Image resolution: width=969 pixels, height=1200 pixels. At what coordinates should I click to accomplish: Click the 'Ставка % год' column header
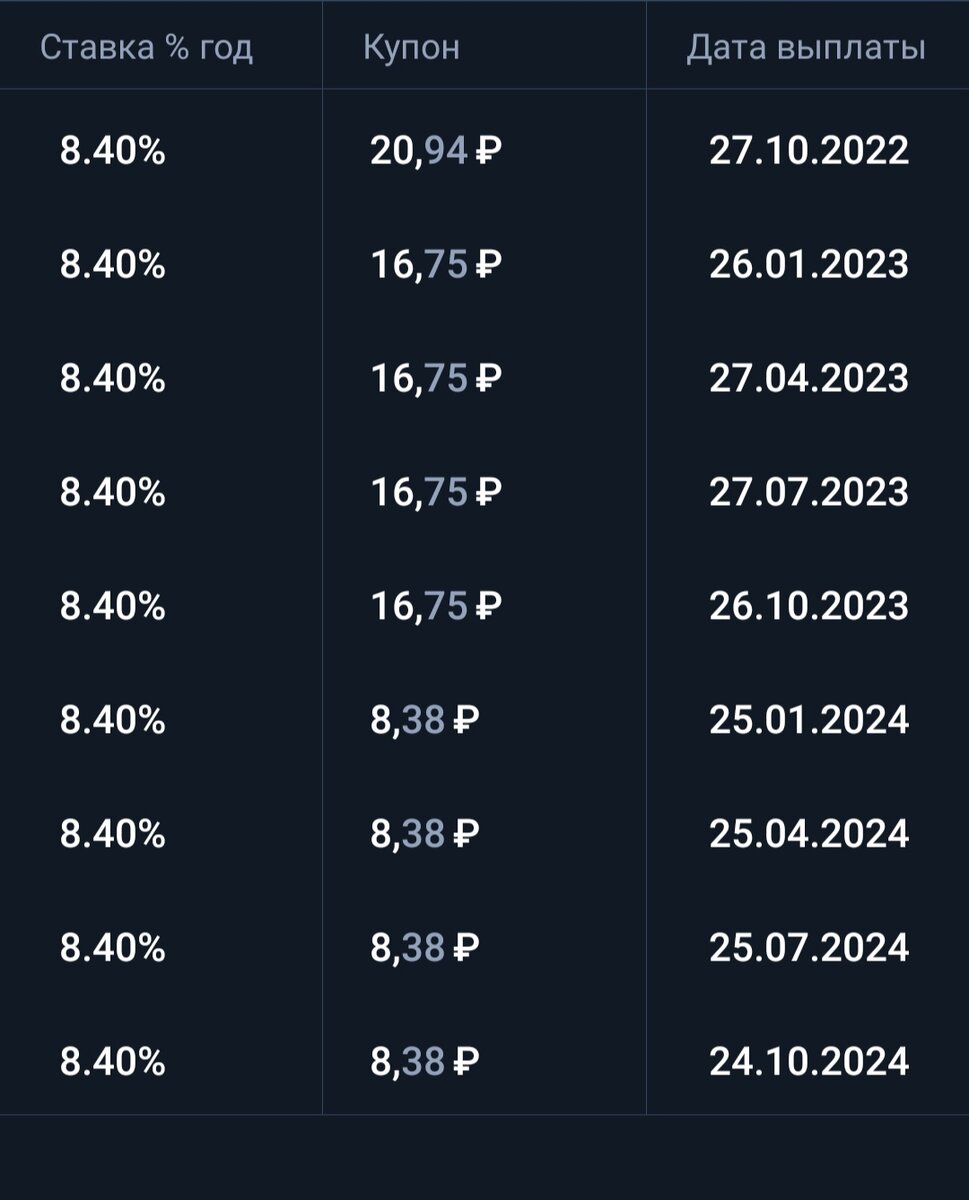coord(146,47)
